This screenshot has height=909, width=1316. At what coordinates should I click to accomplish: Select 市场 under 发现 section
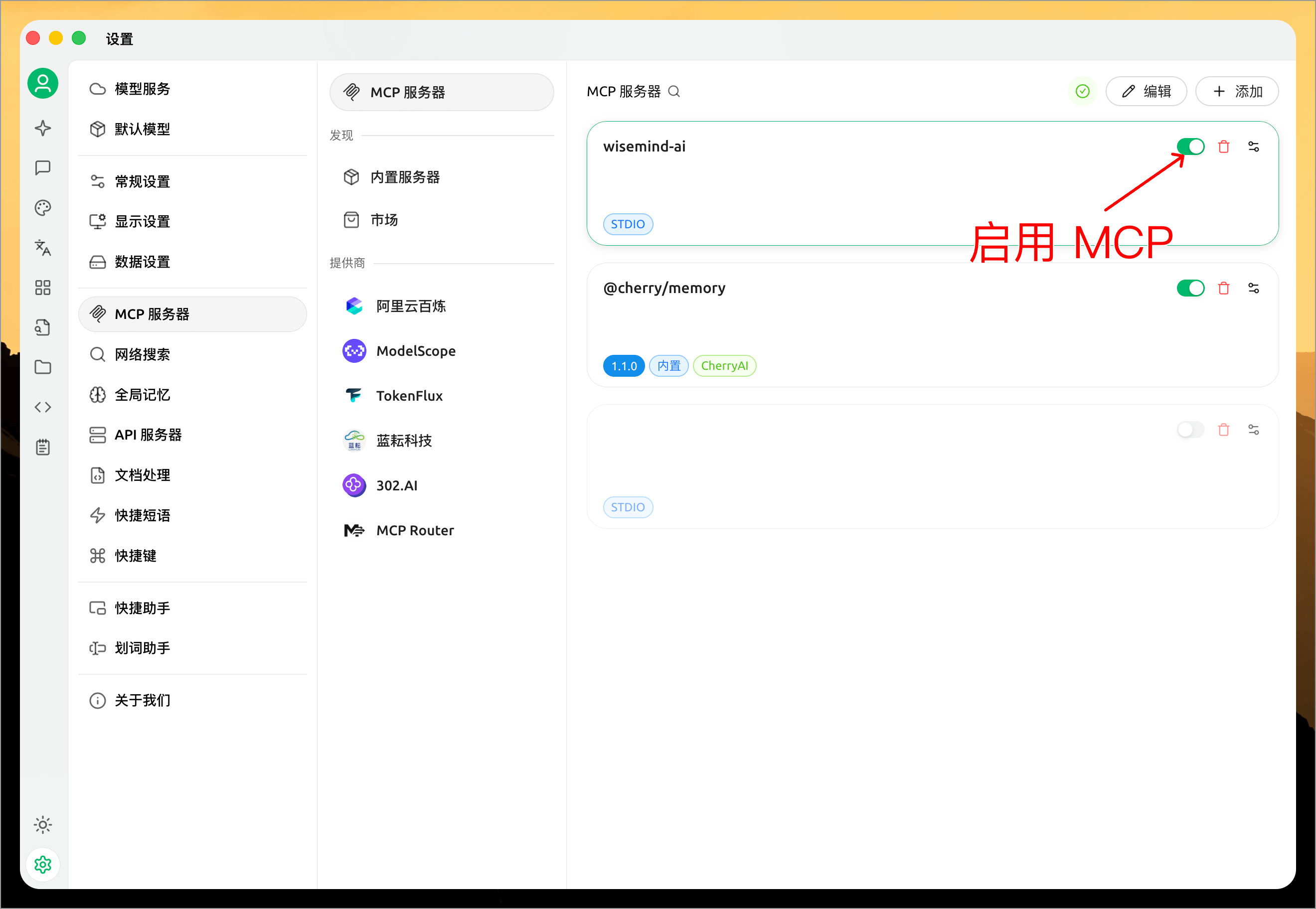coord(383,220)
